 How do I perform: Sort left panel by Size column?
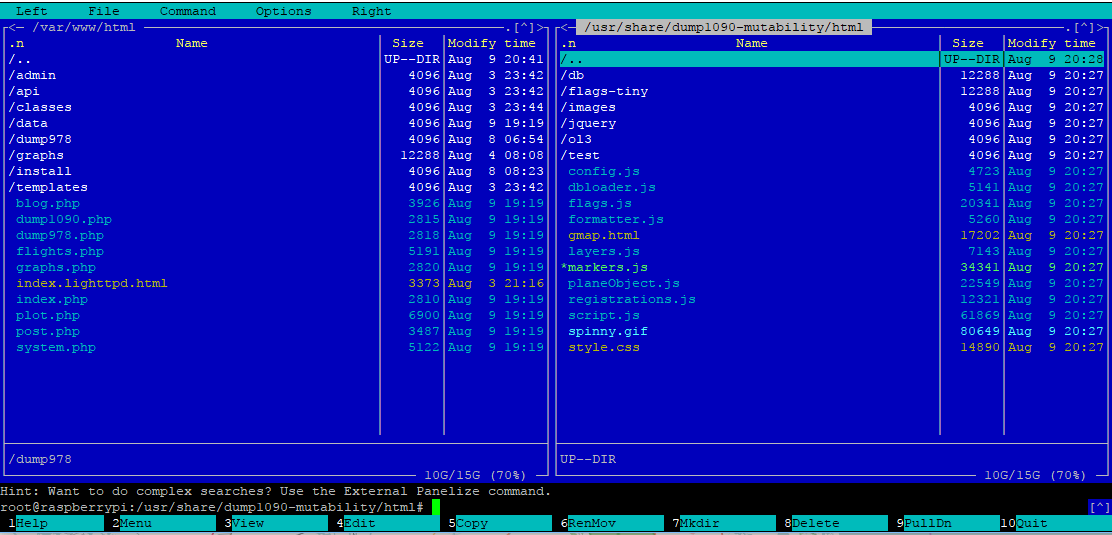[408, 43]
